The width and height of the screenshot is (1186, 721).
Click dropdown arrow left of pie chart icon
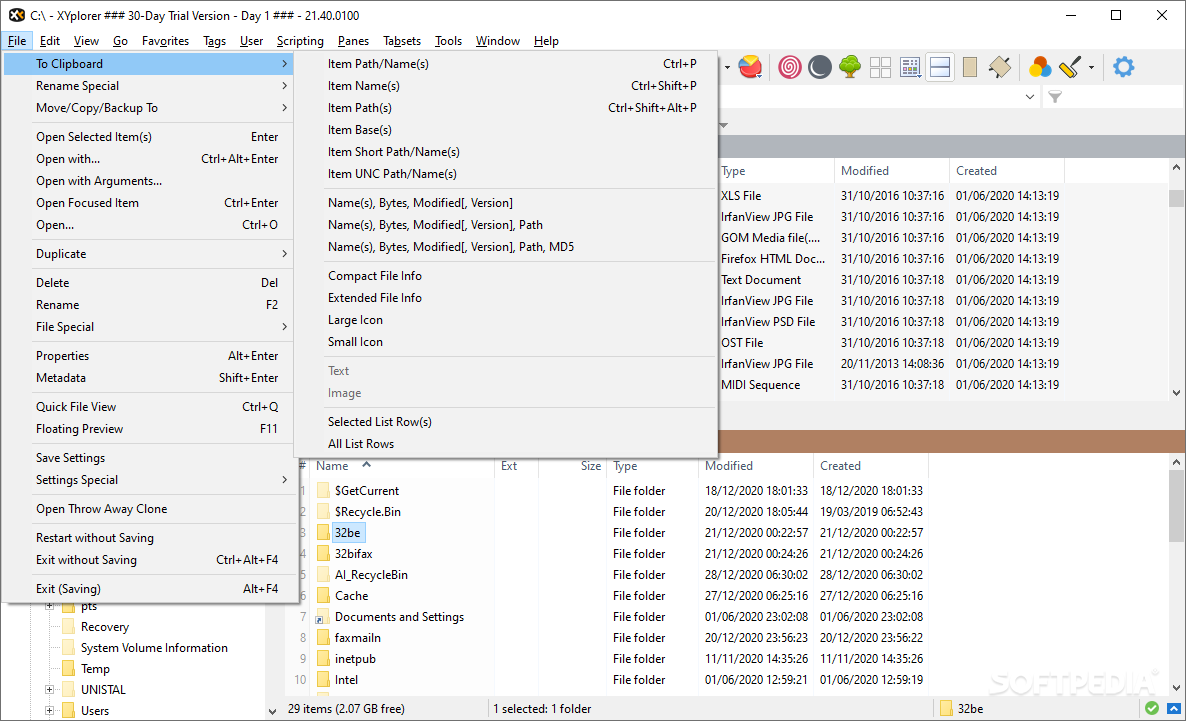[727, 67]
